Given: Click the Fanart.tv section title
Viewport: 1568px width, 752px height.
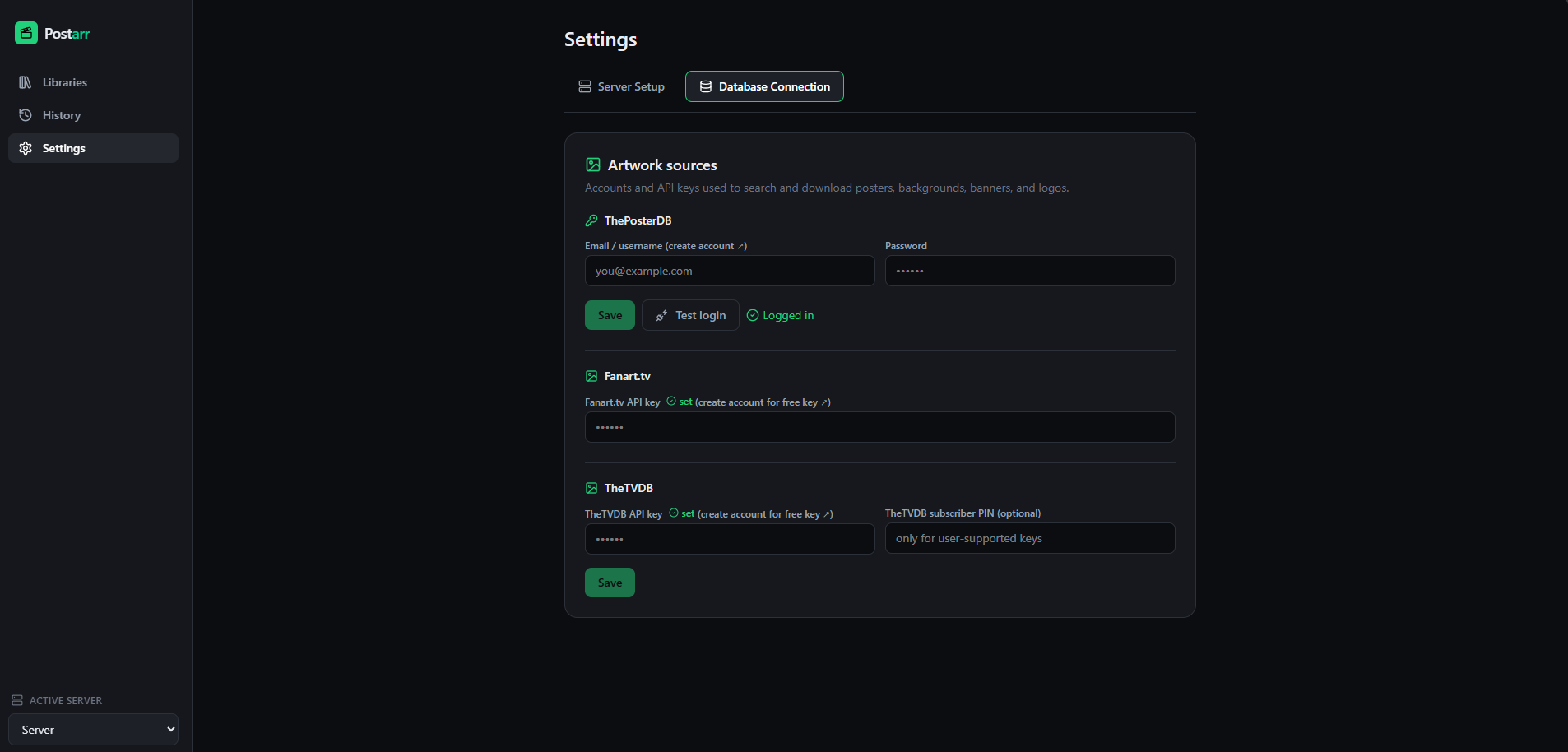Looking at the screenshot, I should 628,376.
